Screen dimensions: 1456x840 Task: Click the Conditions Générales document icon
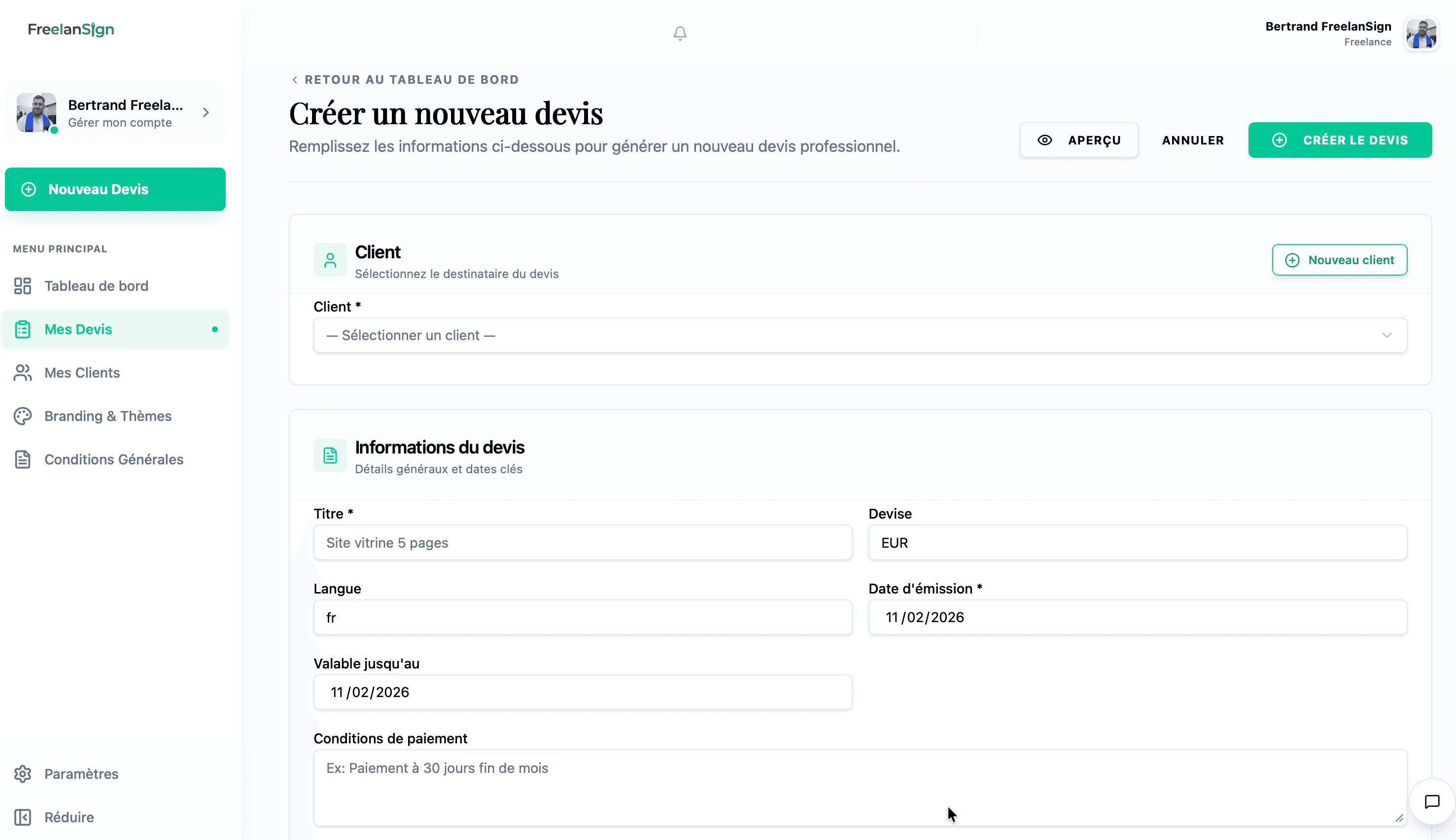(x=23, y=459)
